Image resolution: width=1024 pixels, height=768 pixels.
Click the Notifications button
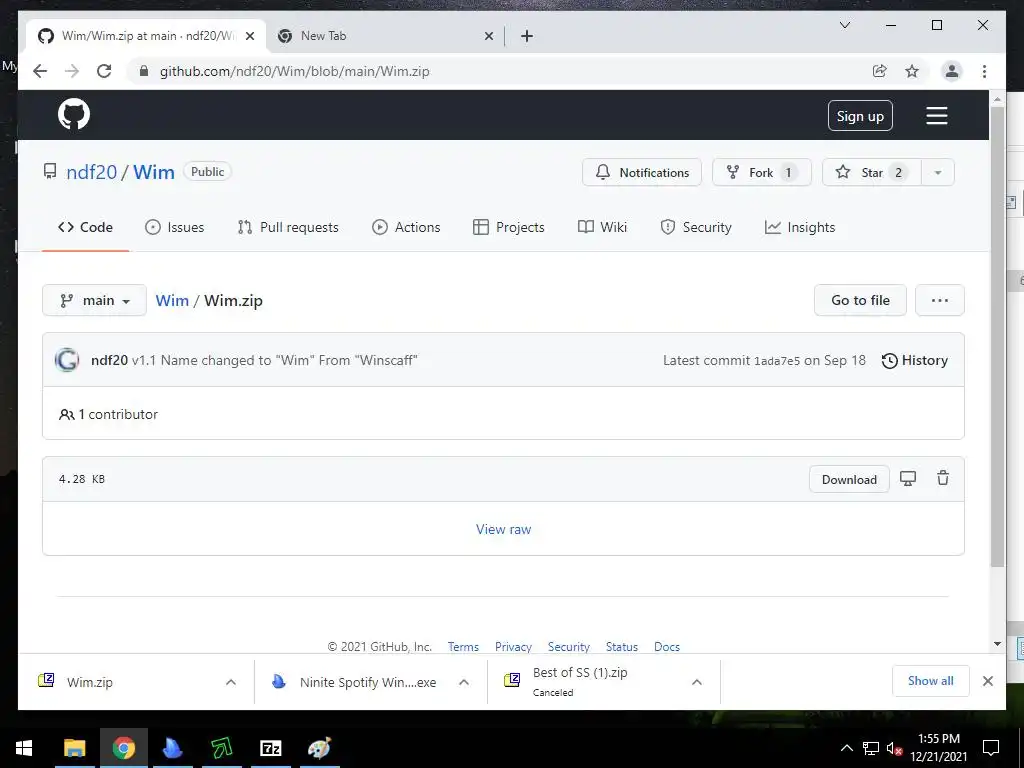(642, 172)
